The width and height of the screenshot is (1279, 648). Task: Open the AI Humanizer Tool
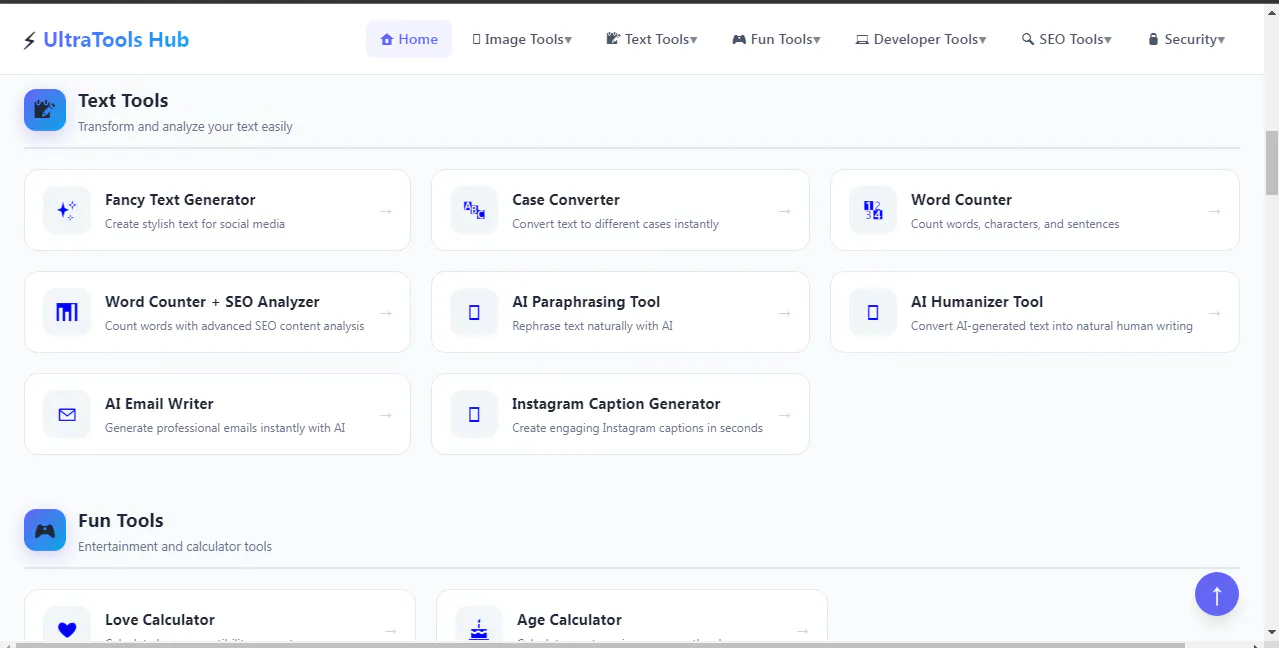coord(1035,312)
